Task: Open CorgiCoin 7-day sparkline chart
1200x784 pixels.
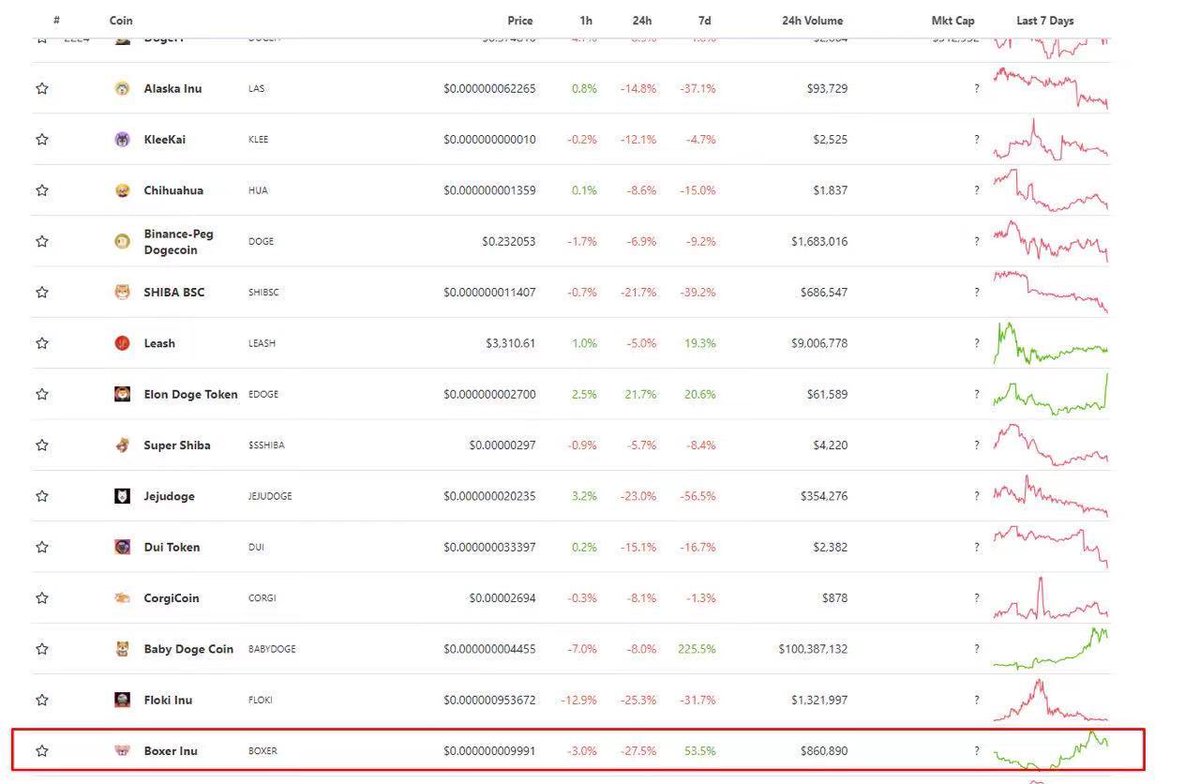Action: [x=1050, y=598]
